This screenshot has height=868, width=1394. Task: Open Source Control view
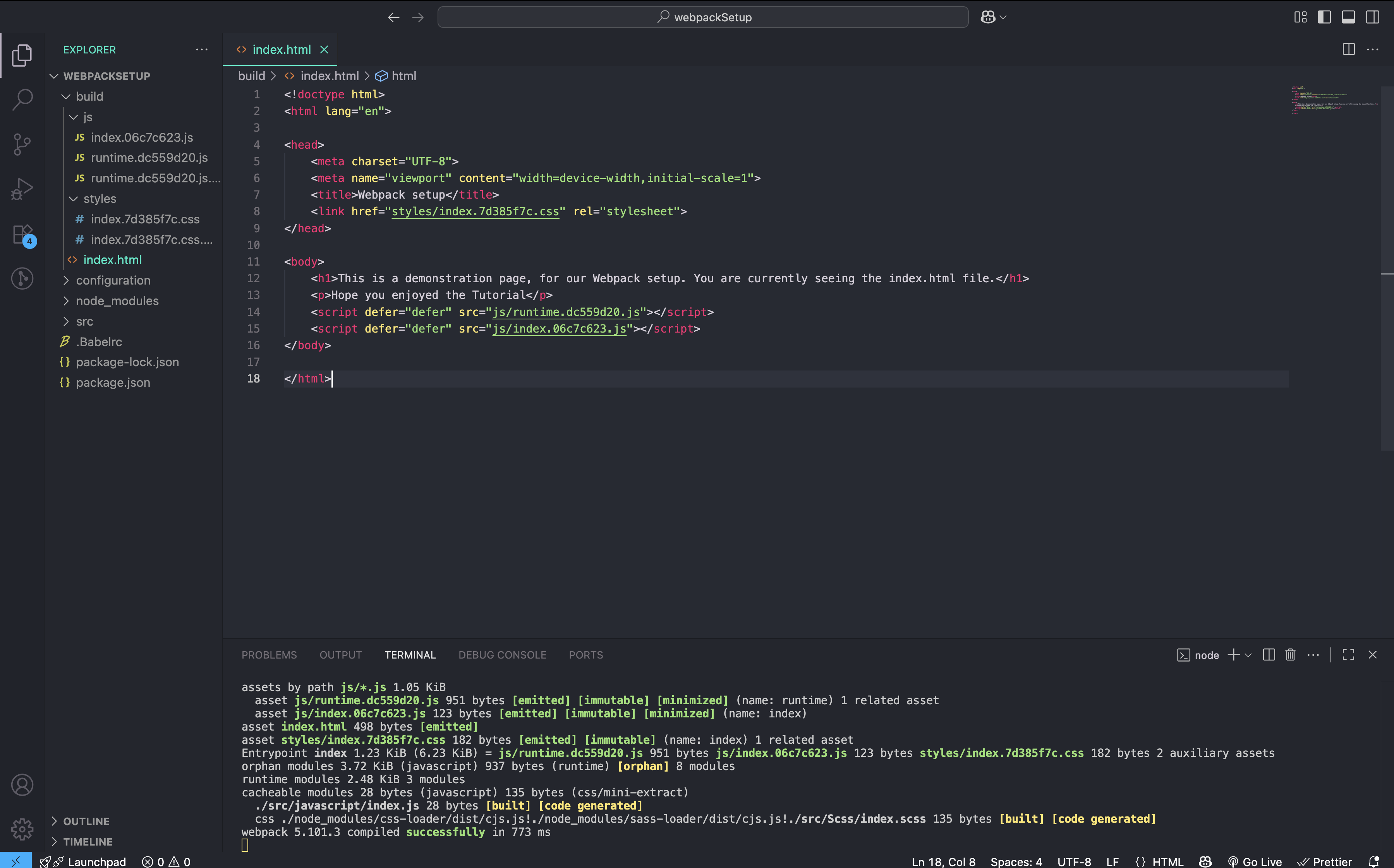[22, 144]
